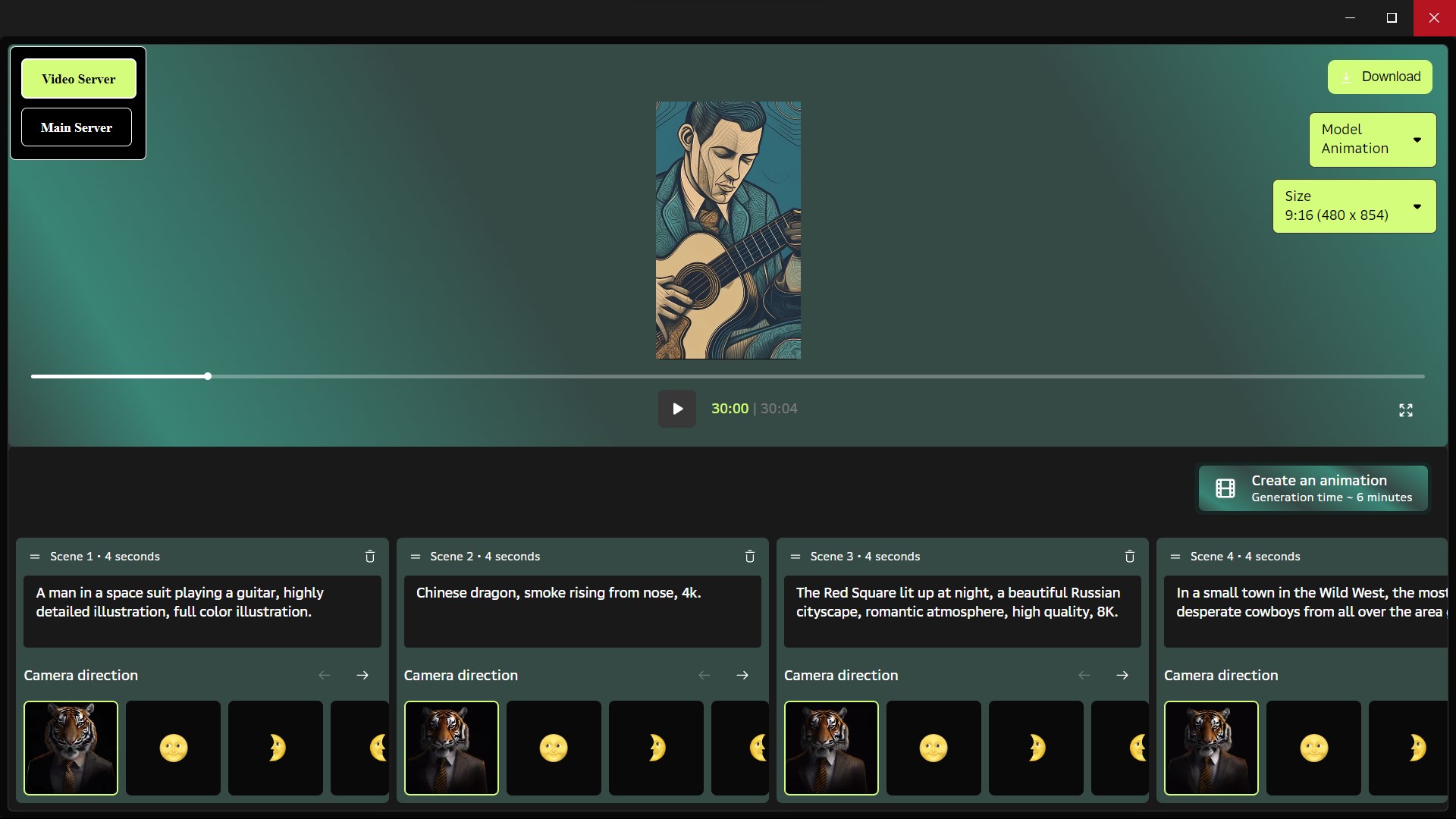1456x819 pixels.
Task: Open the Model Animation dropdown
Action: [1373, 140]
